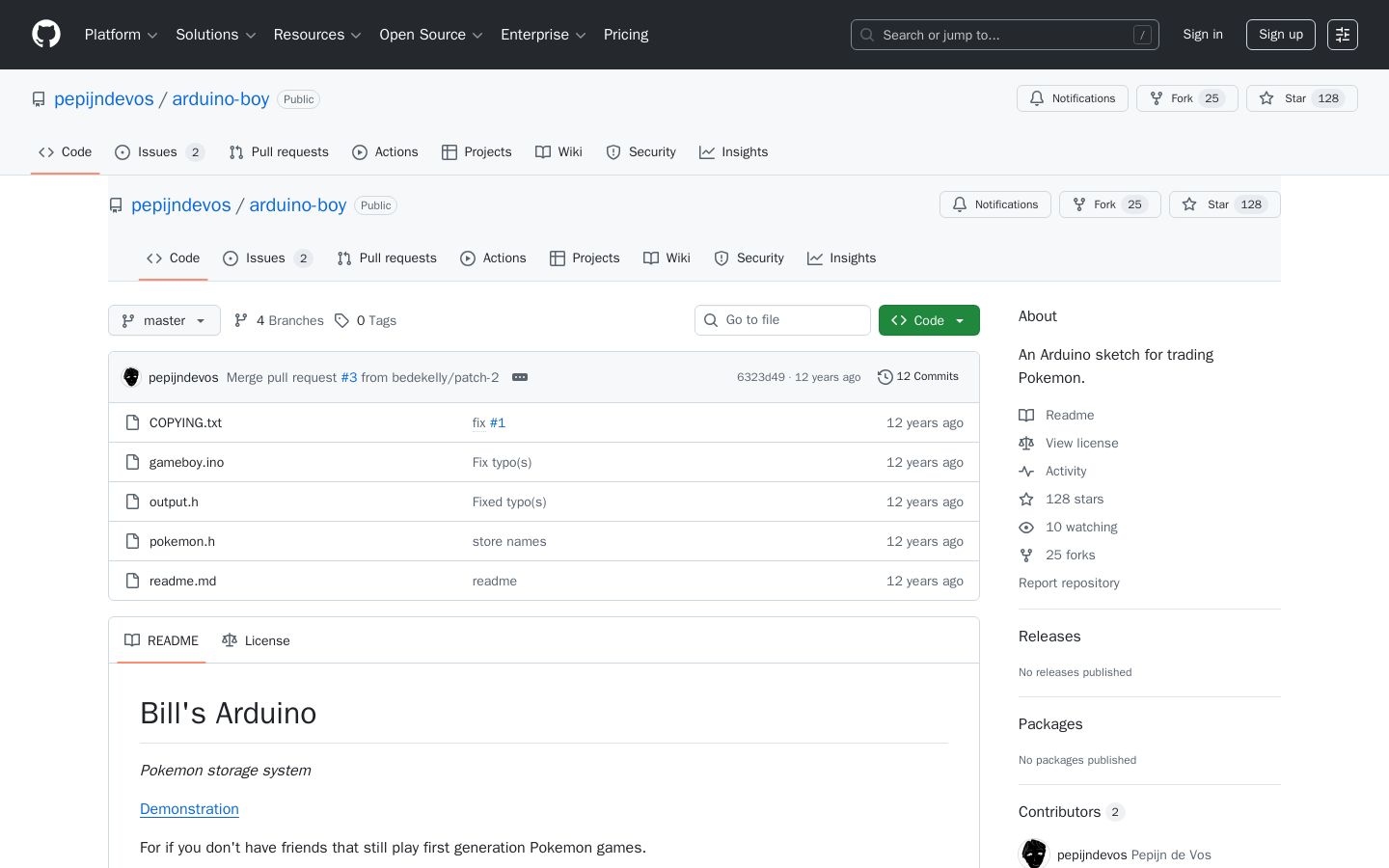1389x868 pixels.
Task: Open the Pull requests tab in the topmost repository navigation
Action: click(x=279, y=152)
